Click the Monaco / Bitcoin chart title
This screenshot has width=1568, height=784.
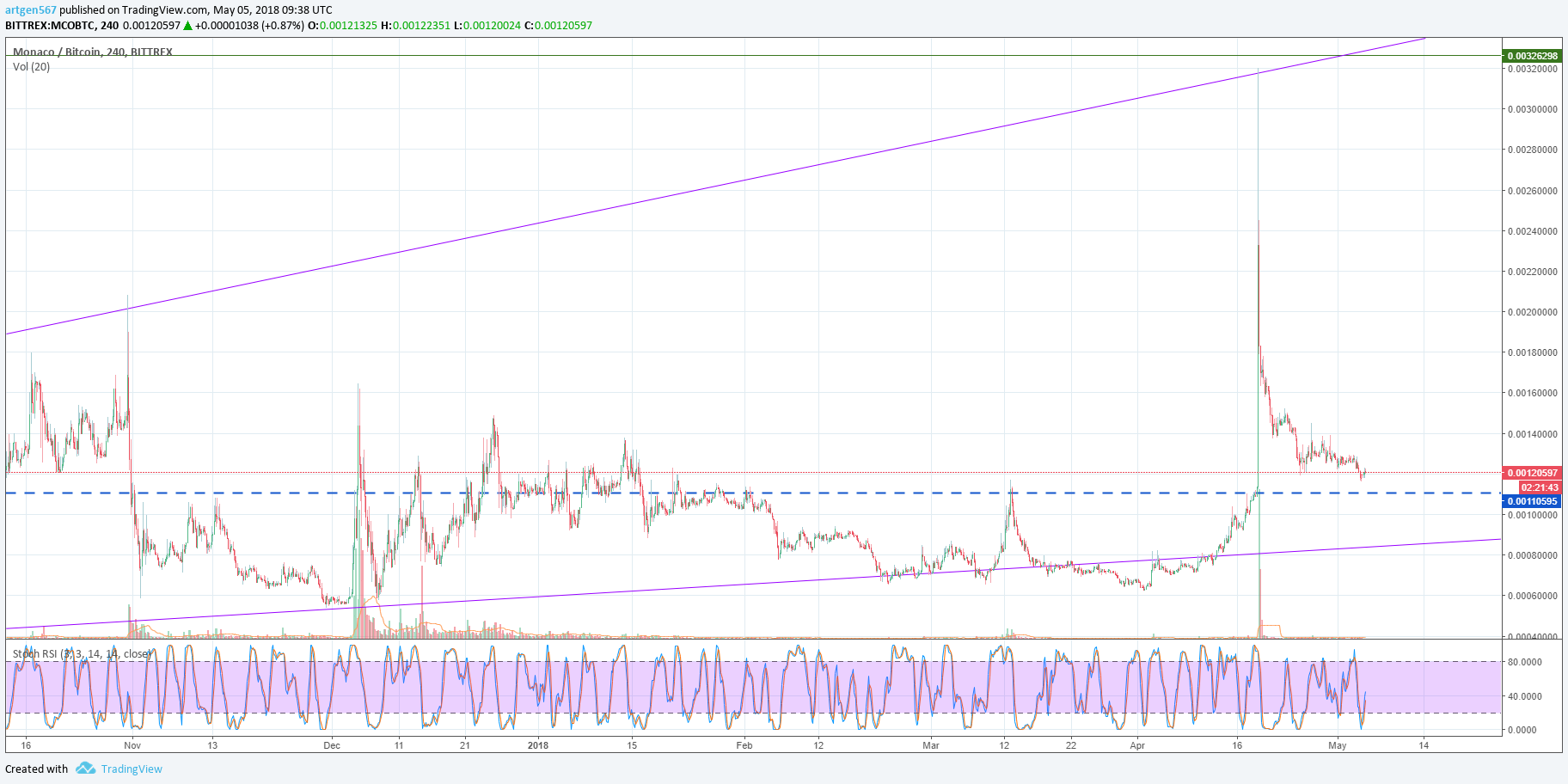tap(92, 52)
